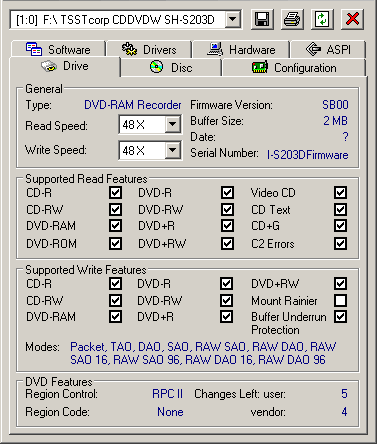
Task: Switch to the ASPI tab
Action: pyautogui.click(x=328, y=49)
